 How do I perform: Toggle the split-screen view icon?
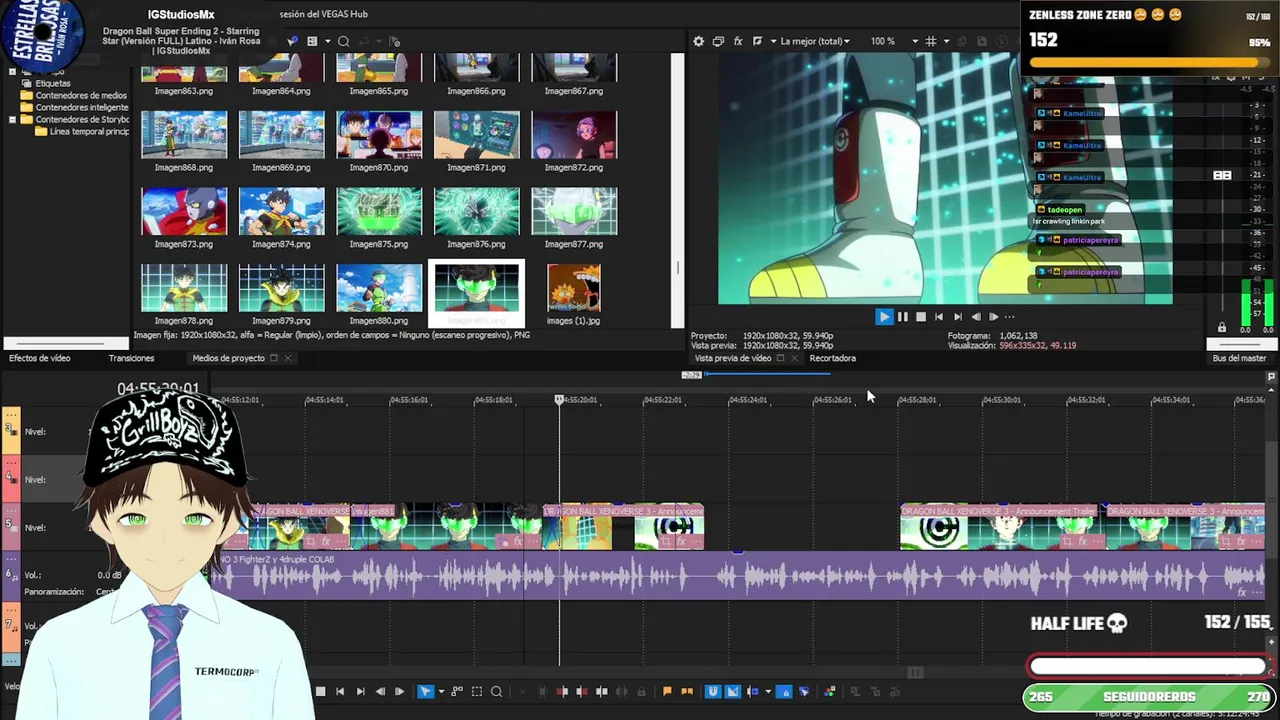pyautogui.click(x=757, y=41)
